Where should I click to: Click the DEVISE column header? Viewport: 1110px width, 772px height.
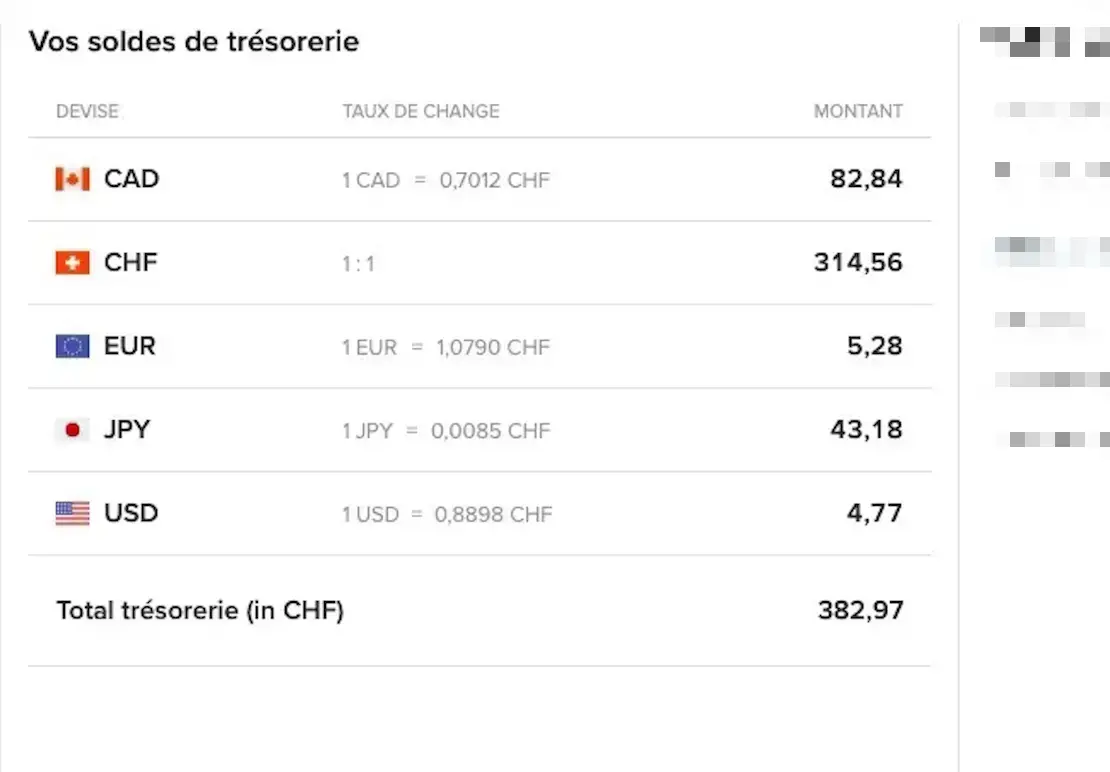pos(87,111)
